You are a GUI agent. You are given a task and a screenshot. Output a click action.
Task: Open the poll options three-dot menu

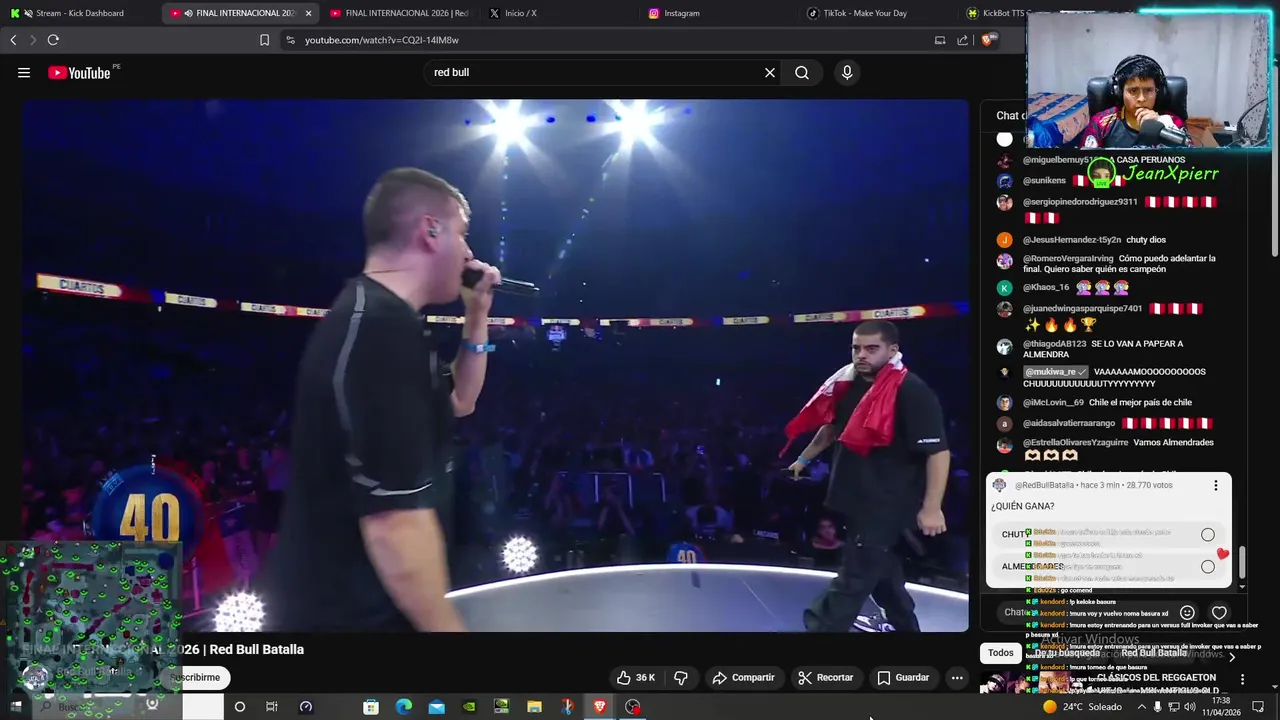(x=1216, y=485)
